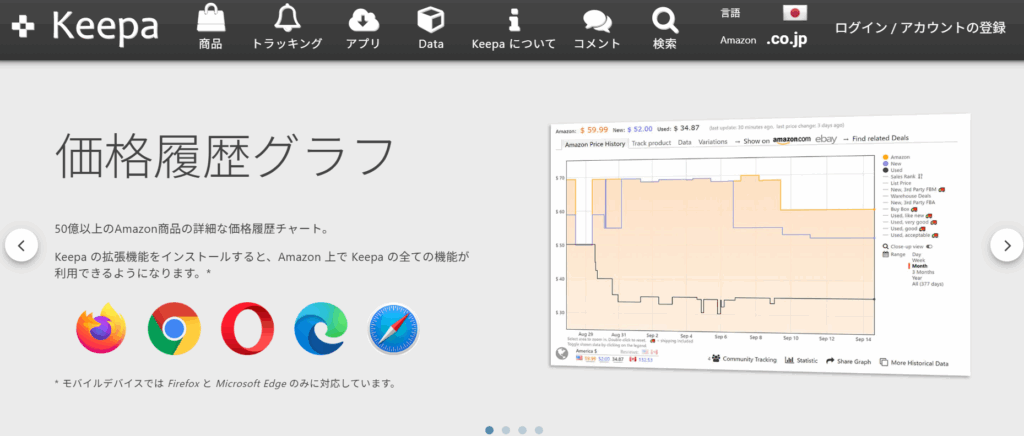This screenshot has width=1024, height=436.
Task: Open the Data cube menu item
Action: 431,28
